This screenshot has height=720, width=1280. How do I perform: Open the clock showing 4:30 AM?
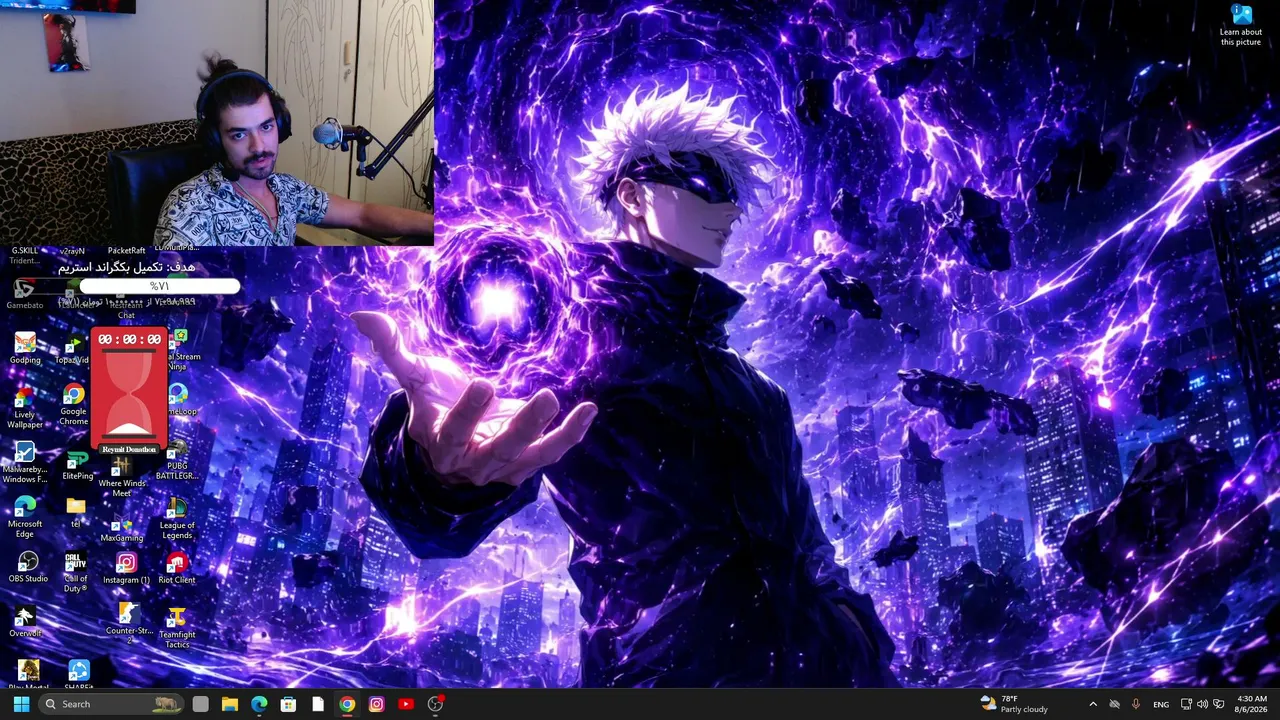(1252, 704)
